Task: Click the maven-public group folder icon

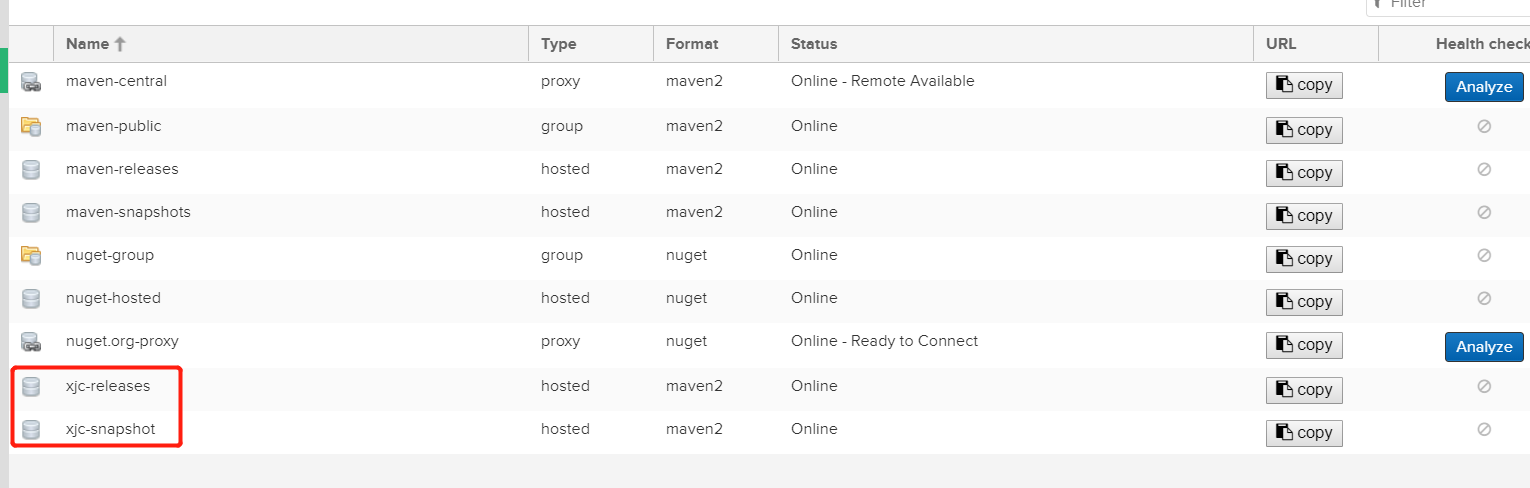Action: [x=31, y=127]
